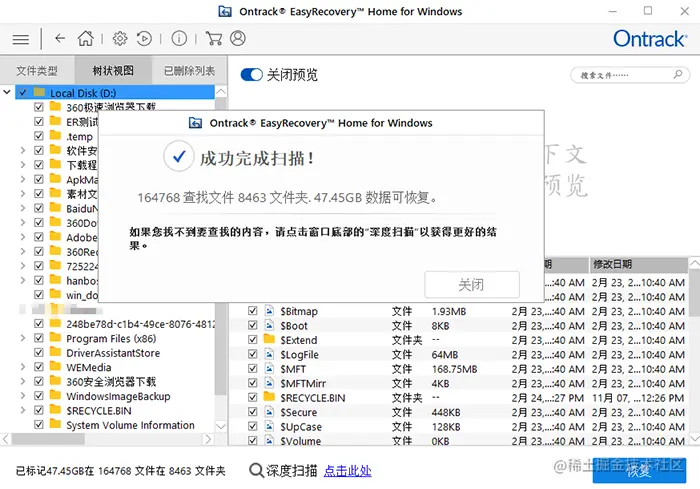
Task: Click the file list scroll up arrow
Action: 695,263
